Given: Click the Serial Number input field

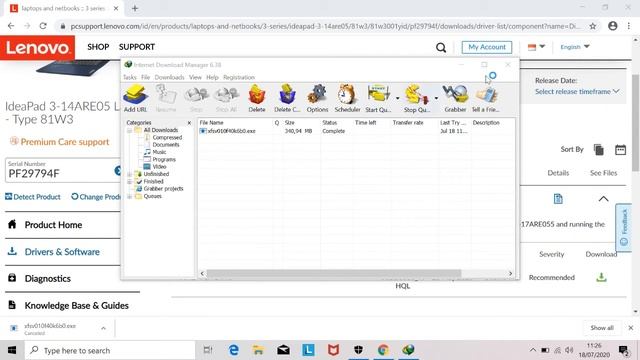Looking at the screenshot, I should click(63, 170).
